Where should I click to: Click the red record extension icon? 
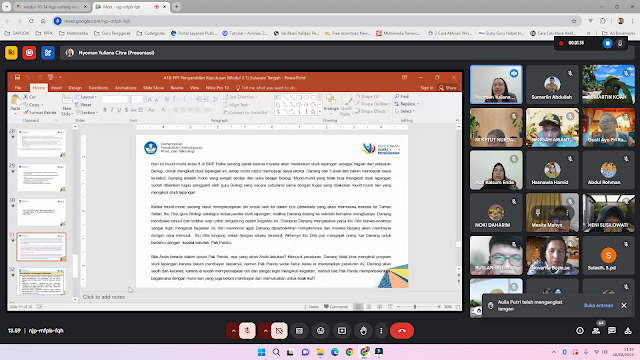[29, 53]
